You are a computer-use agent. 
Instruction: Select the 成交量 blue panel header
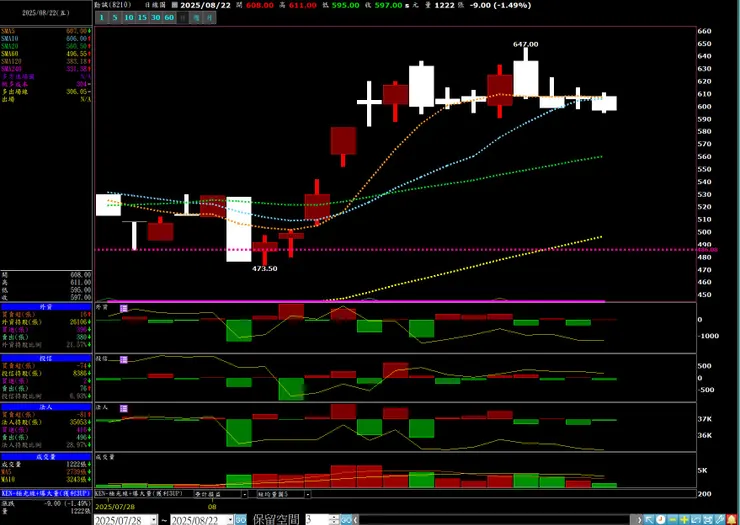point(46,457)
